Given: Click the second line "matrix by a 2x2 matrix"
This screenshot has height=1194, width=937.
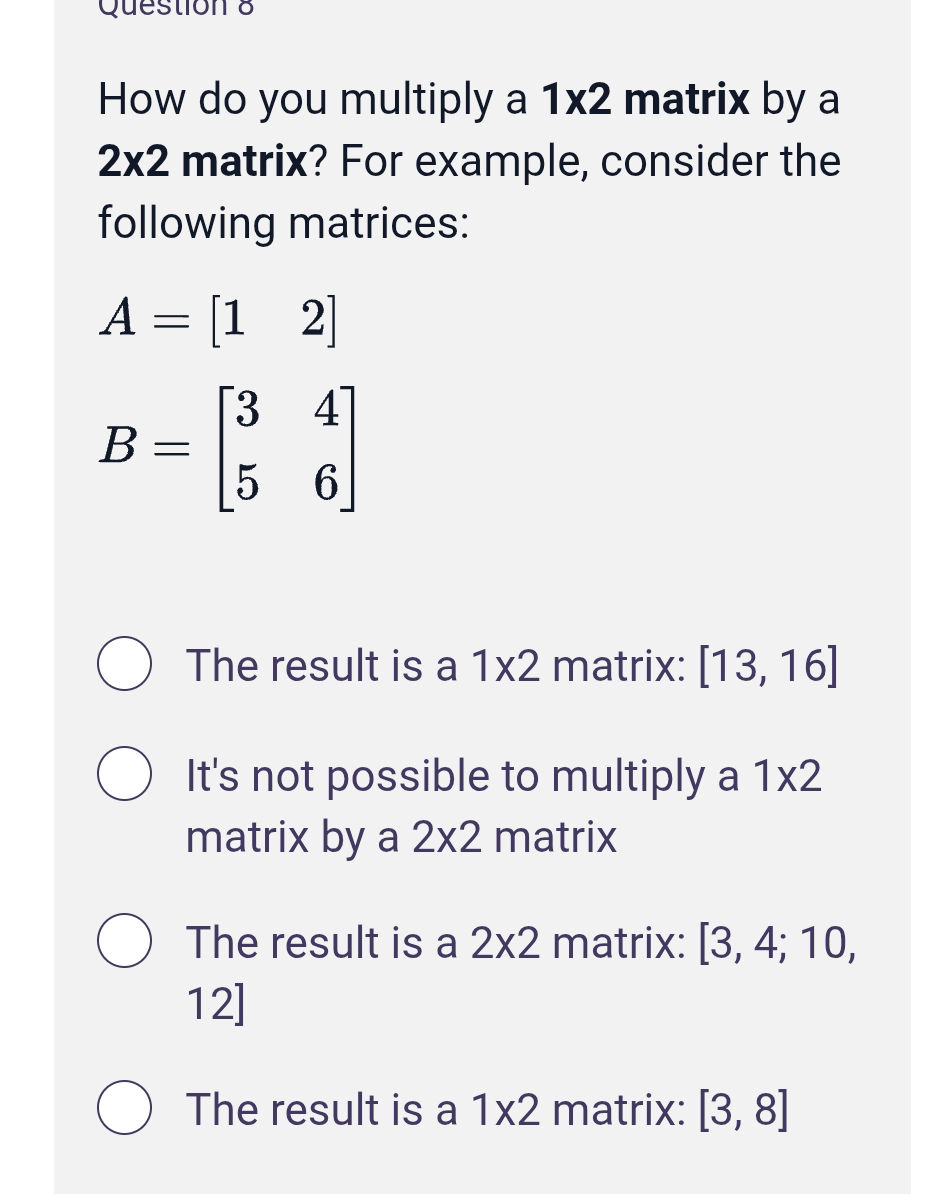Looking at the screenshot, I should [399, 836].
